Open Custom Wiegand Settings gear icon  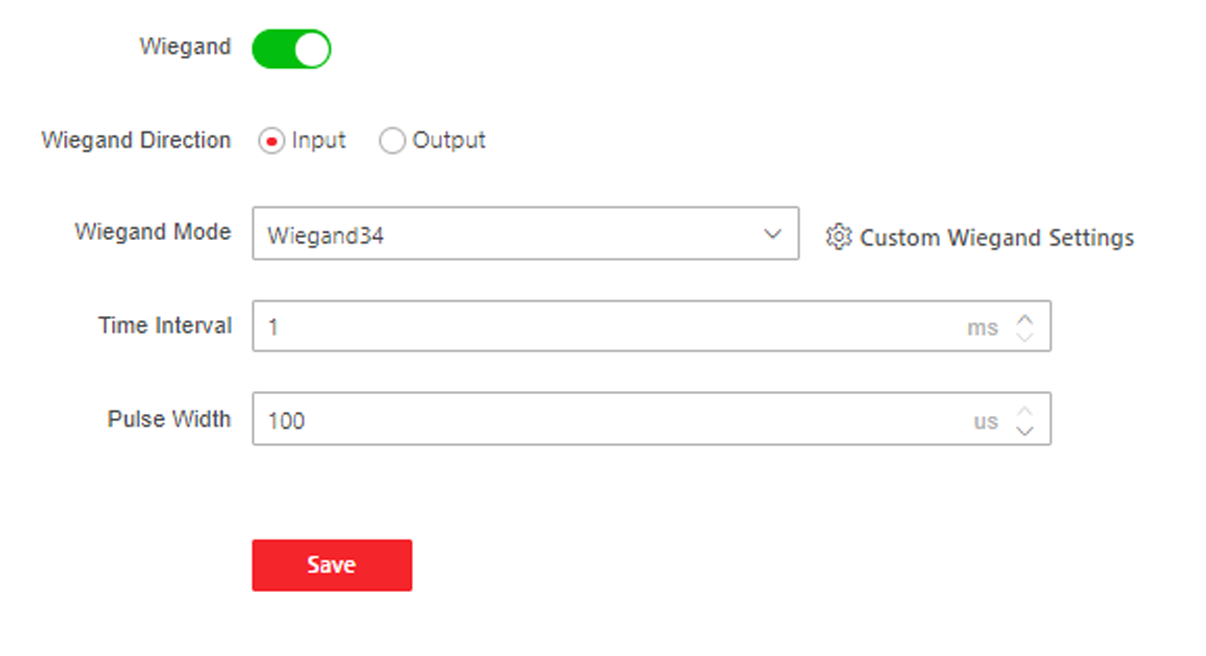point(838,237)
